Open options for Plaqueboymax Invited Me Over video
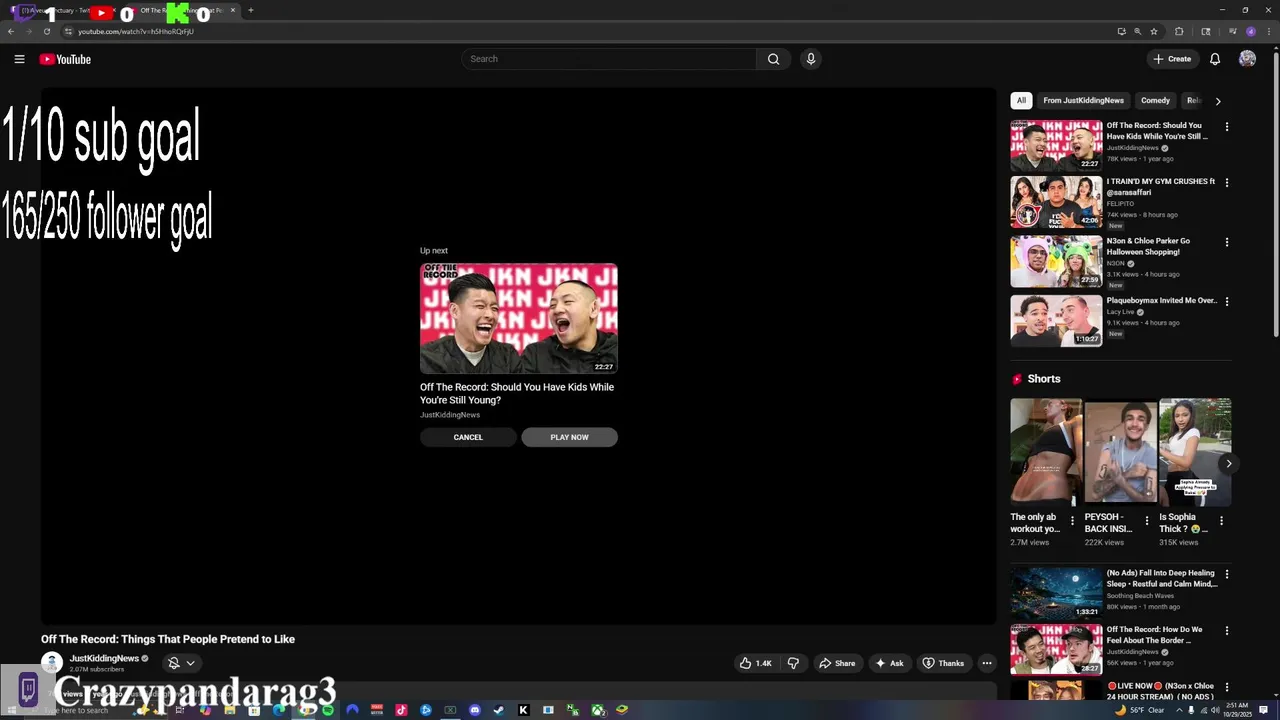The width and height of the screenshot is (1280, 720). tap(1227, 301)
